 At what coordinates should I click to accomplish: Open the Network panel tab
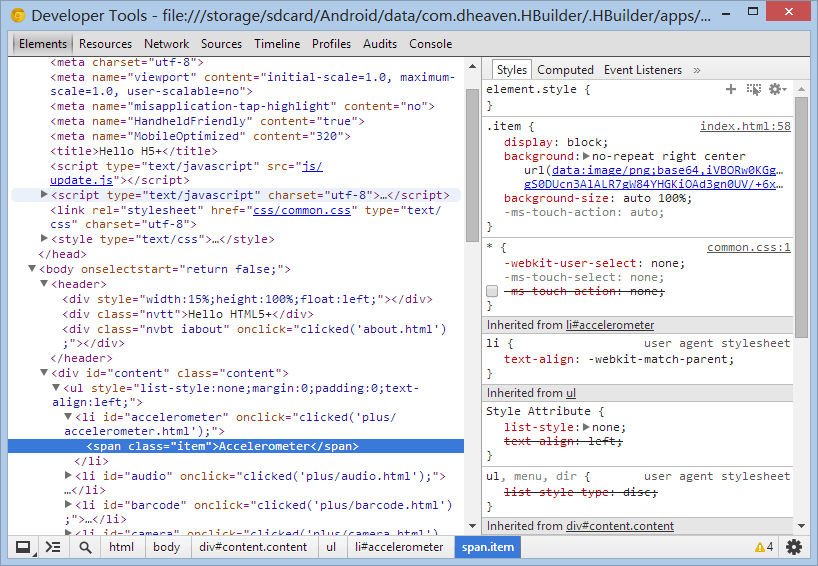click(x=166, y=44)
